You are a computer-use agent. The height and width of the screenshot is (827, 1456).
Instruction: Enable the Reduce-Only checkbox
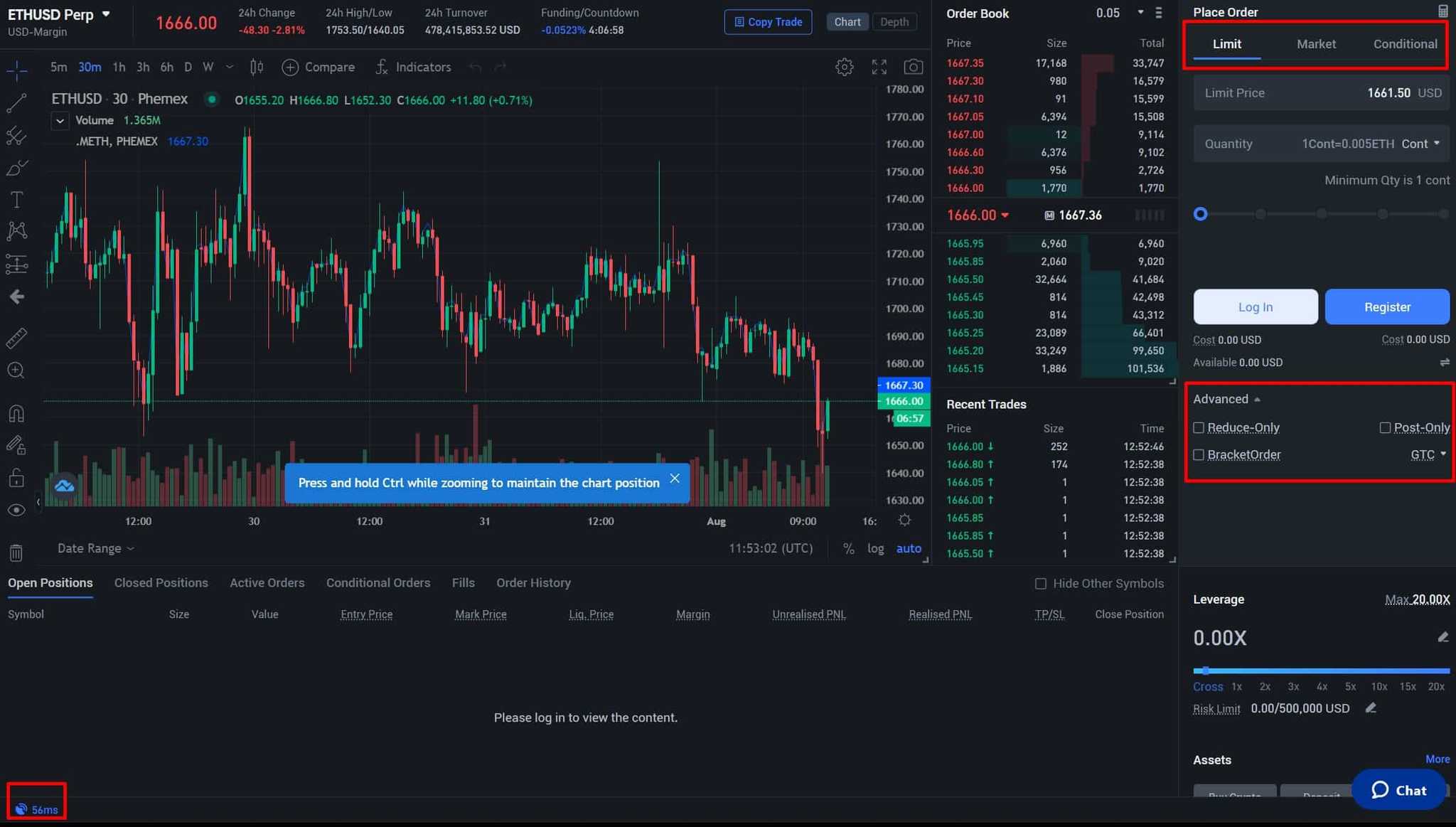(1199, 427)
